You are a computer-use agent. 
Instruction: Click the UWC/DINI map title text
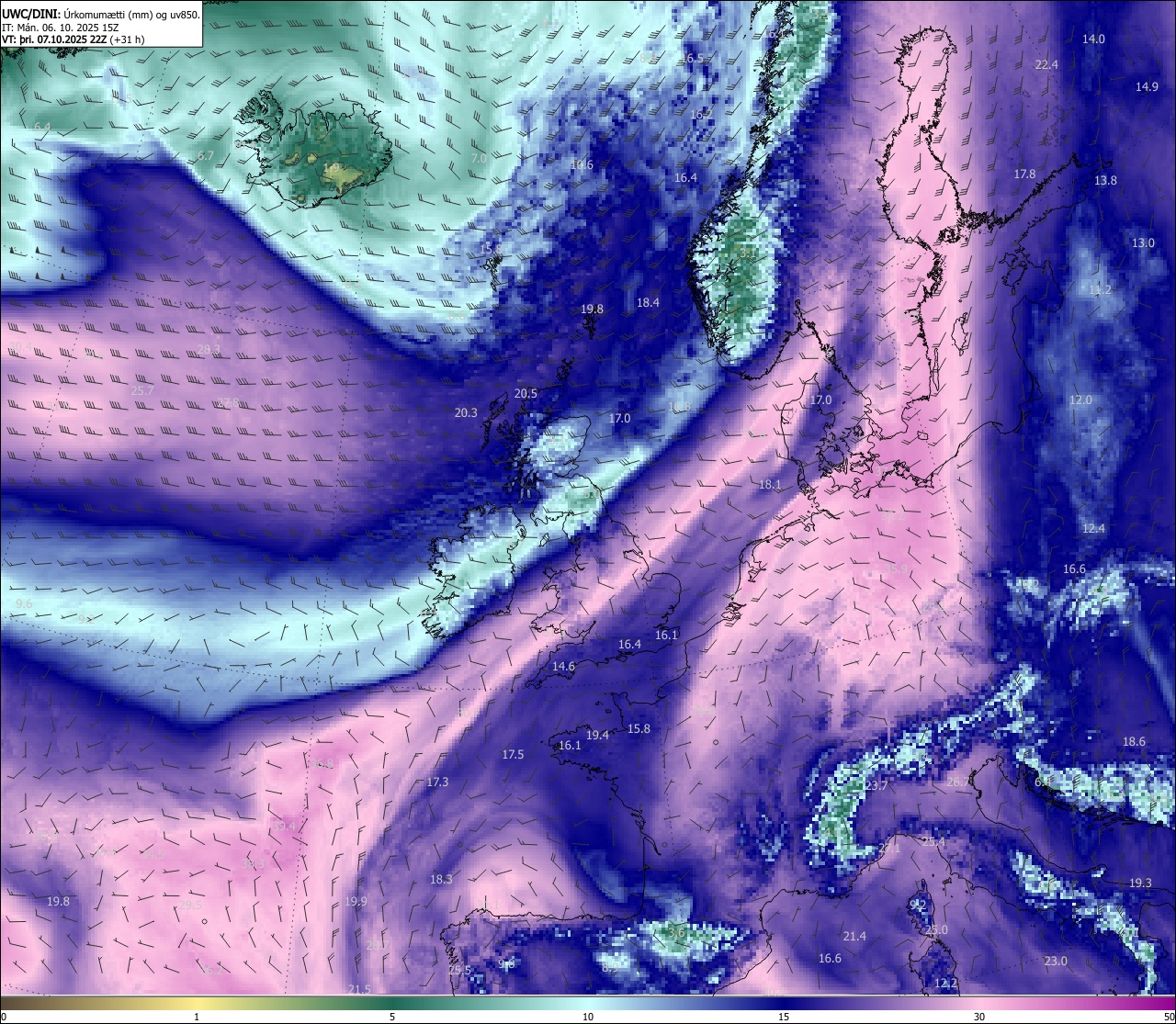101,15
